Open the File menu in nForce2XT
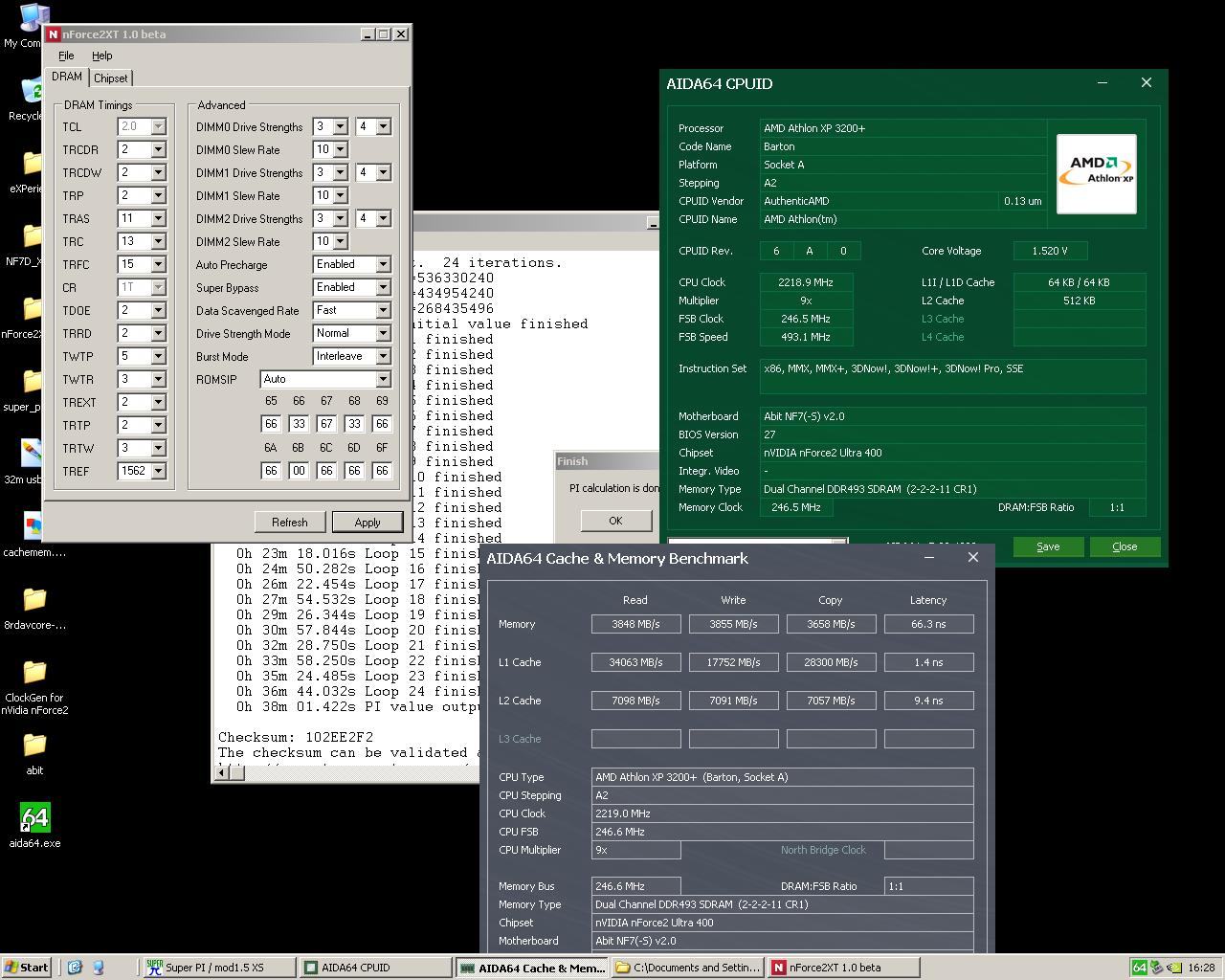The height and width of the screenshot is (980, 1225). coord(66,56)
